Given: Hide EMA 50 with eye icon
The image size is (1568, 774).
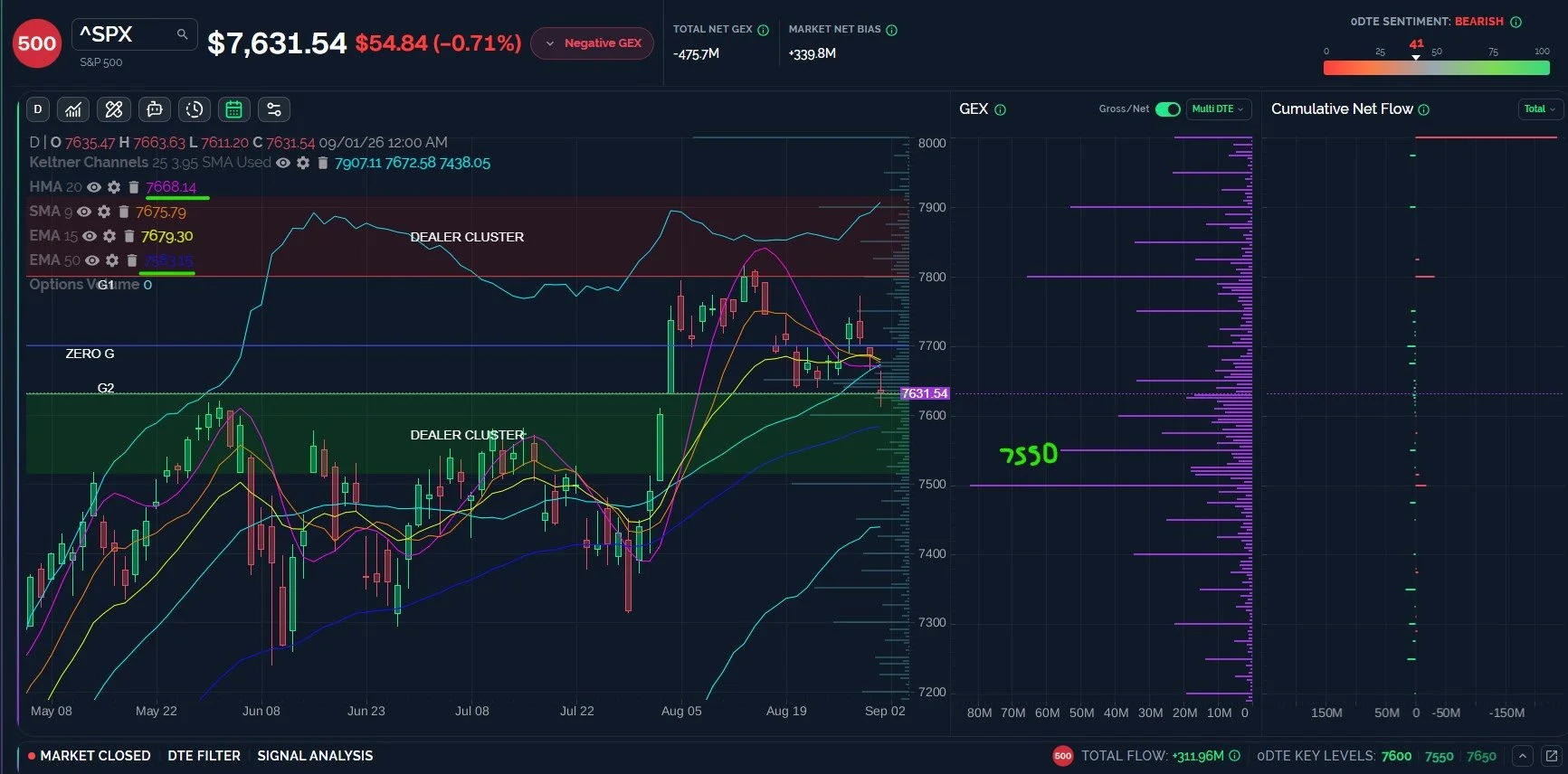Looking at the screenshot, I should pyautogui.click(x=92, y=260).
